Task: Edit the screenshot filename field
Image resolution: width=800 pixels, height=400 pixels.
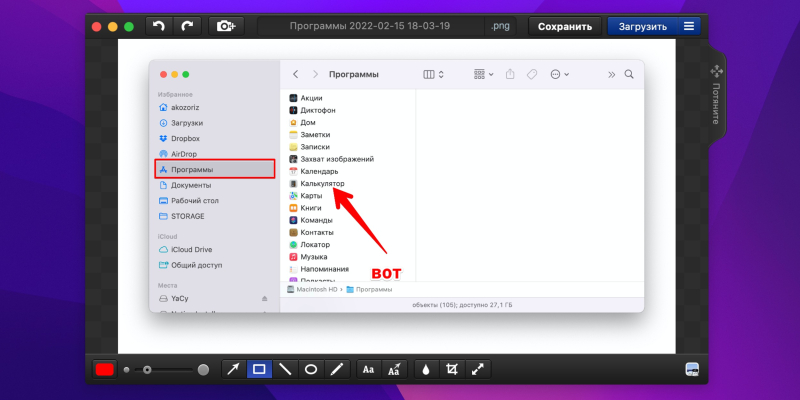Action: click(x=367, y=26)
